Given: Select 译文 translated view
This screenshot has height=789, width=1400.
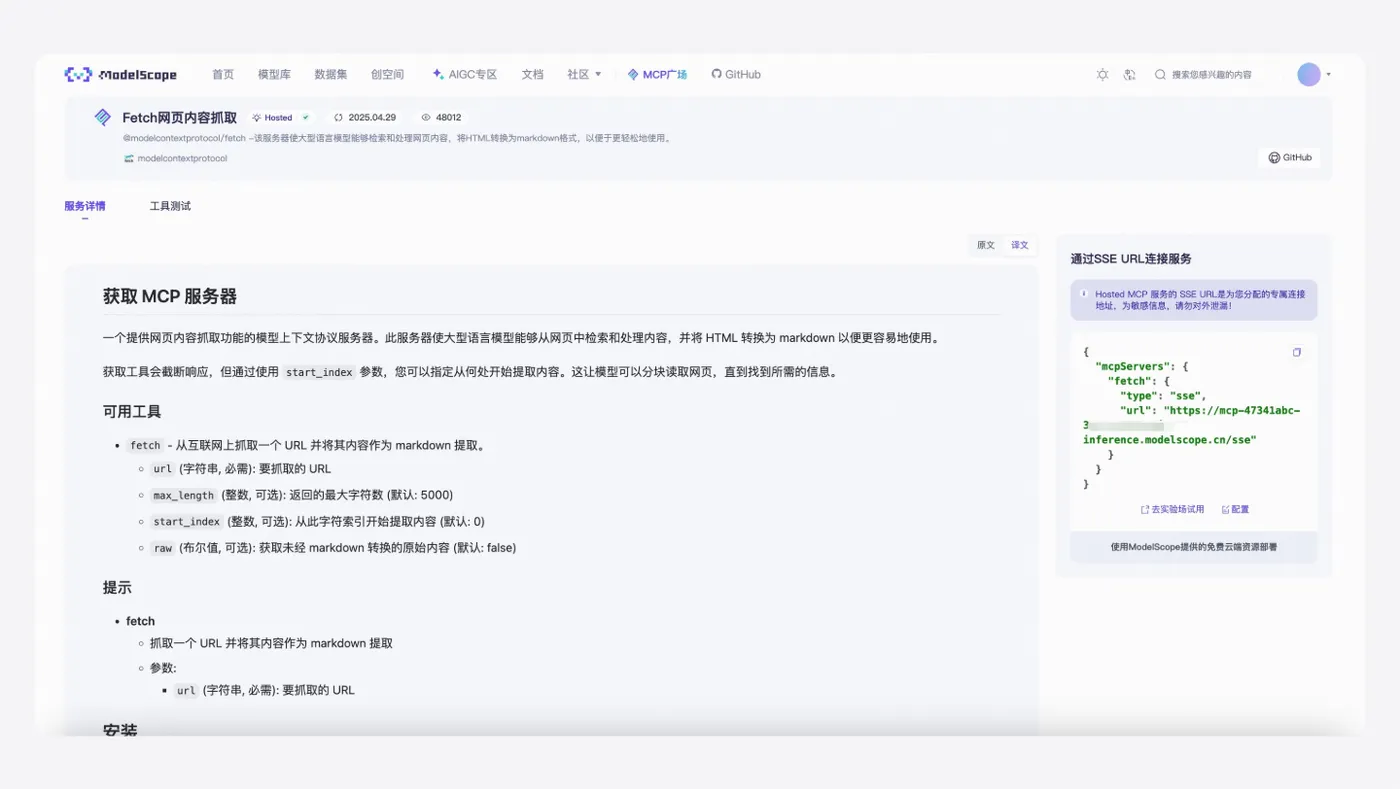Looking at the screenshot, I should pos(1019,245).
